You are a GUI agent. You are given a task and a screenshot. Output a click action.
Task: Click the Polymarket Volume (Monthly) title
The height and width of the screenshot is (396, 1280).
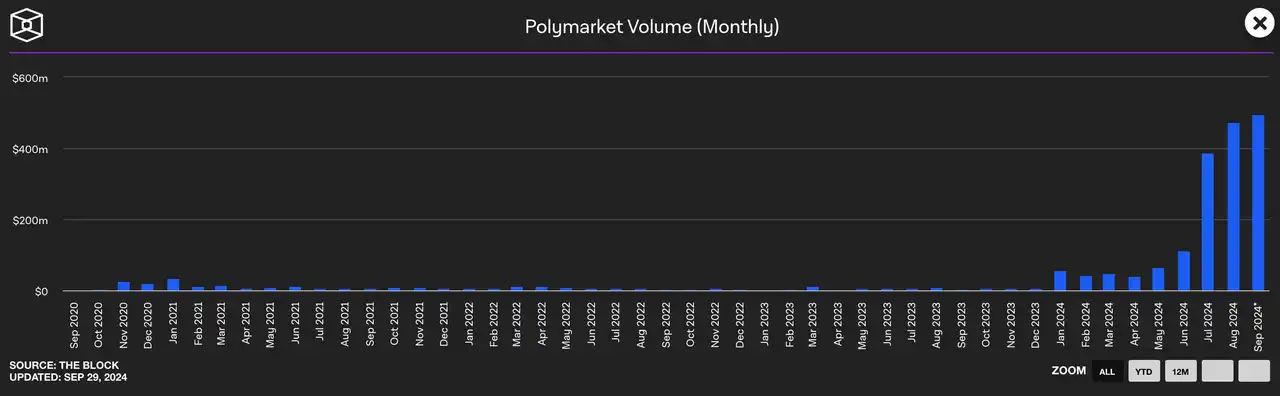pyautogui.click(x=652, y=27)
